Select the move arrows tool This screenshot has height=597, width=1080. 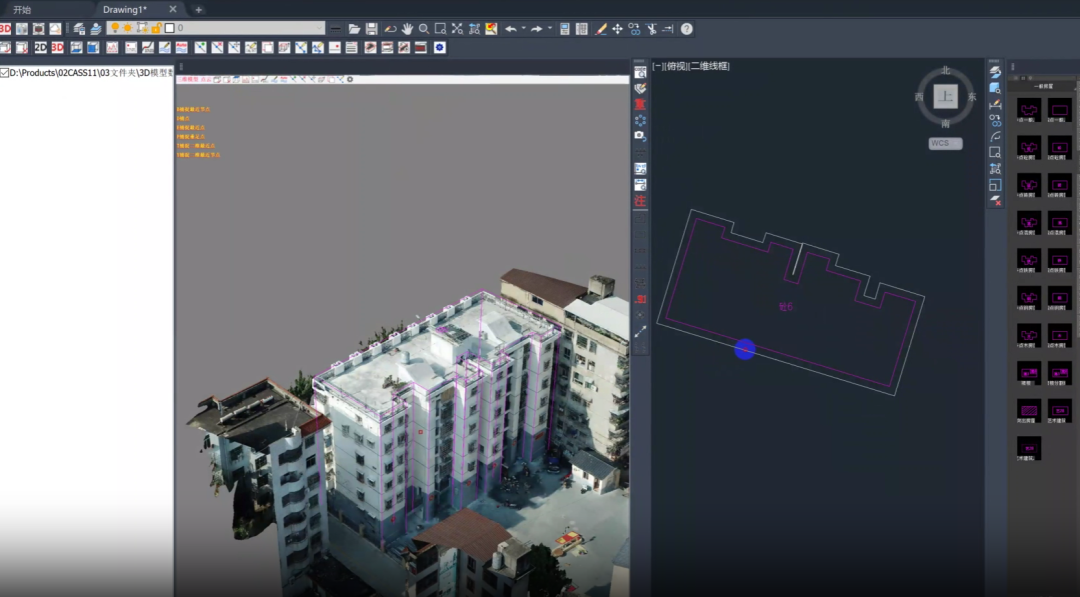coord(617,29)
